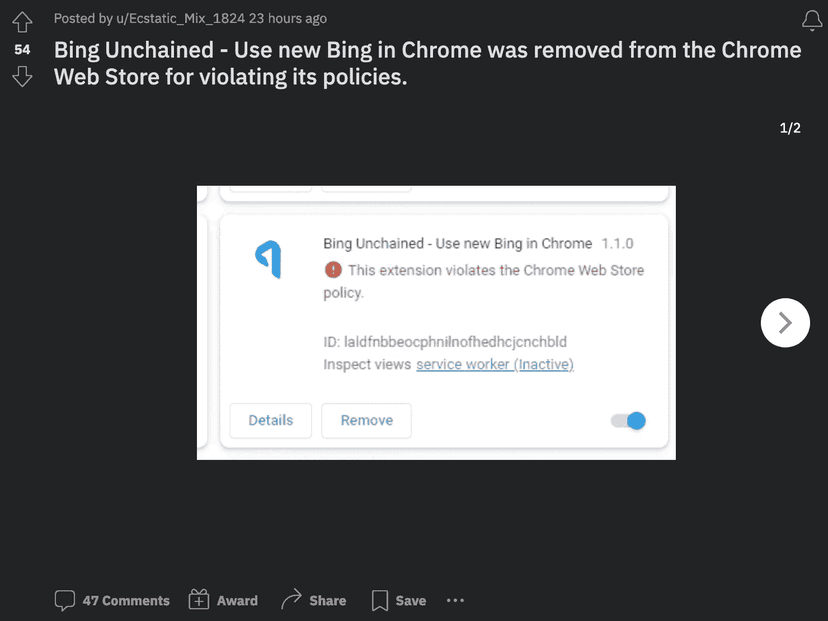Image resolution: width=828 pixels, height=621 pixels.
Task: Click the 23 hours ago timestamp
Action: click(x=288, y=18)
